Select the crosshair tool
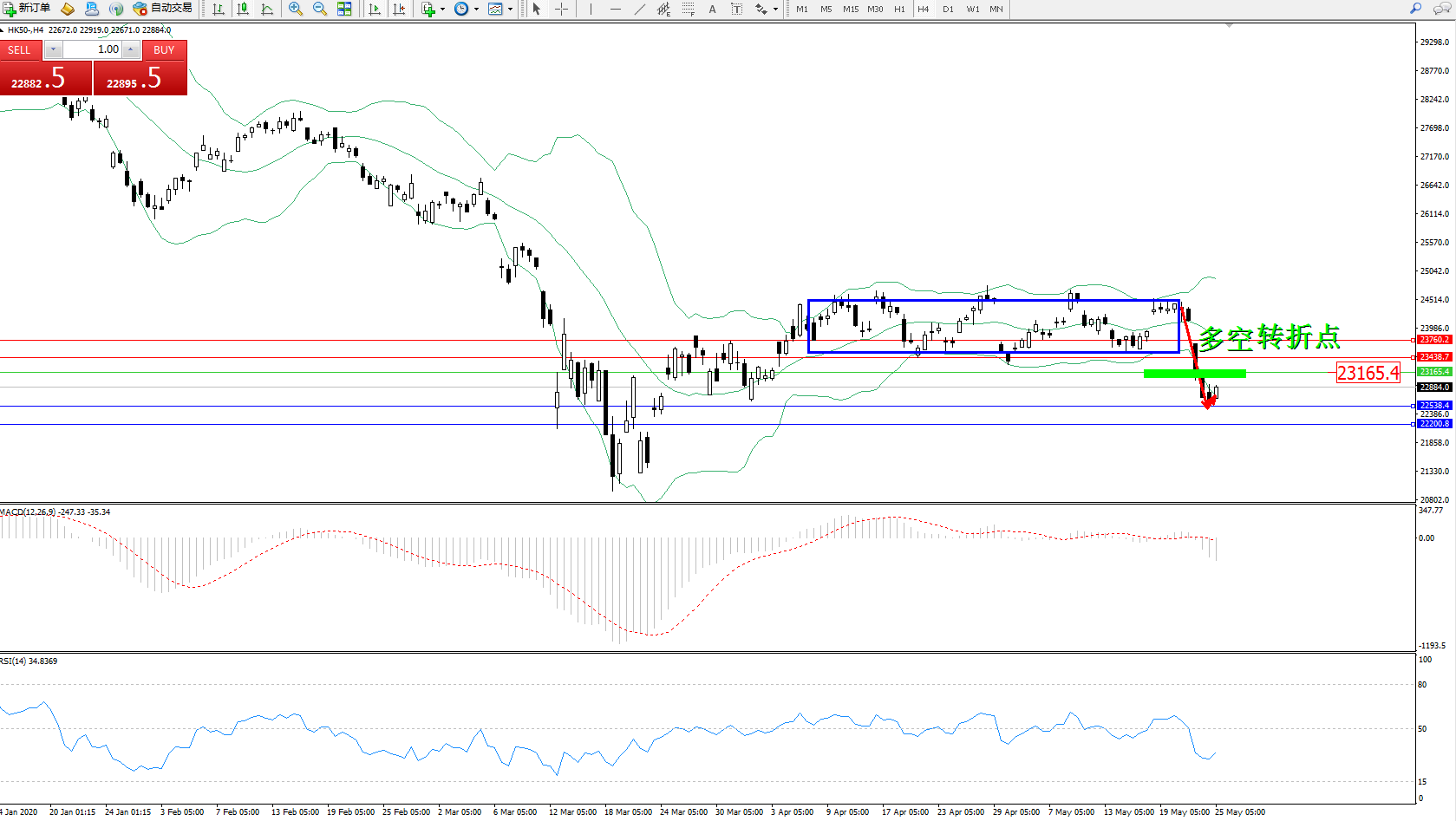Screen dimensions: 1456x821 tap(561, 9)
